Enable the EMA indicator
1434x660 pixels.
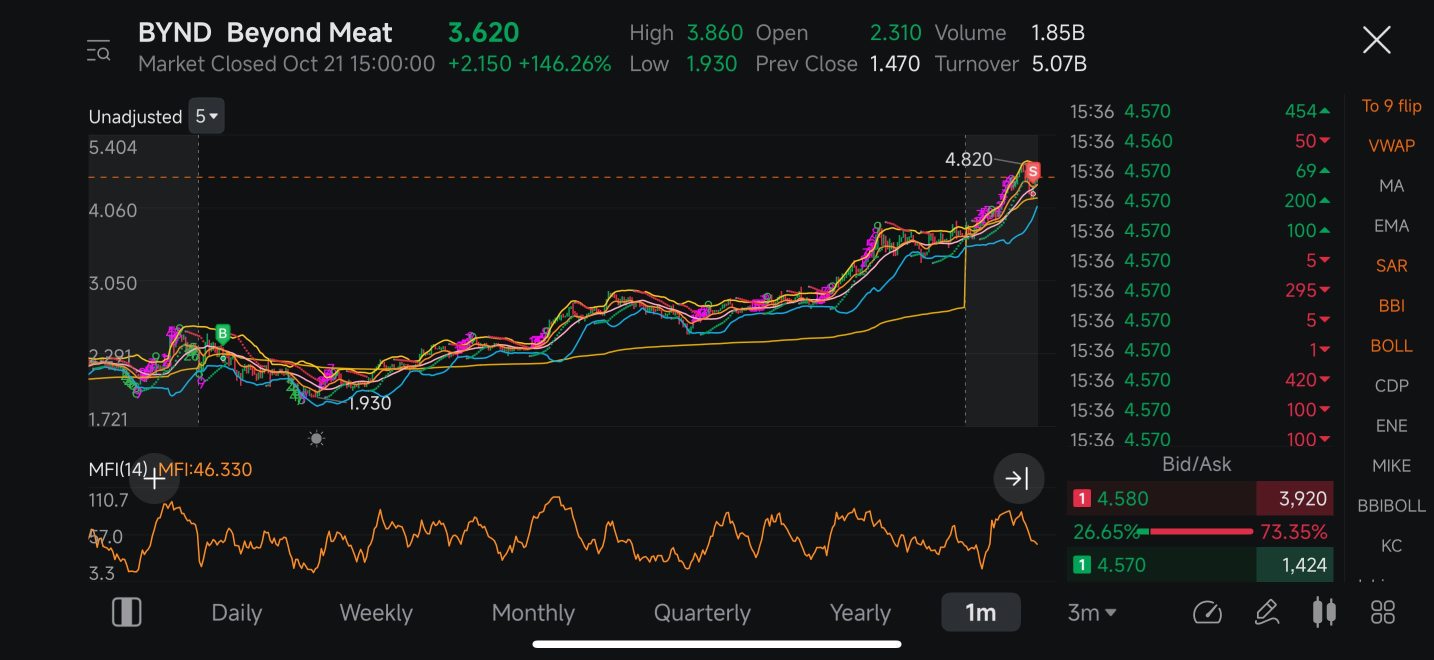tap(1391, 226)
